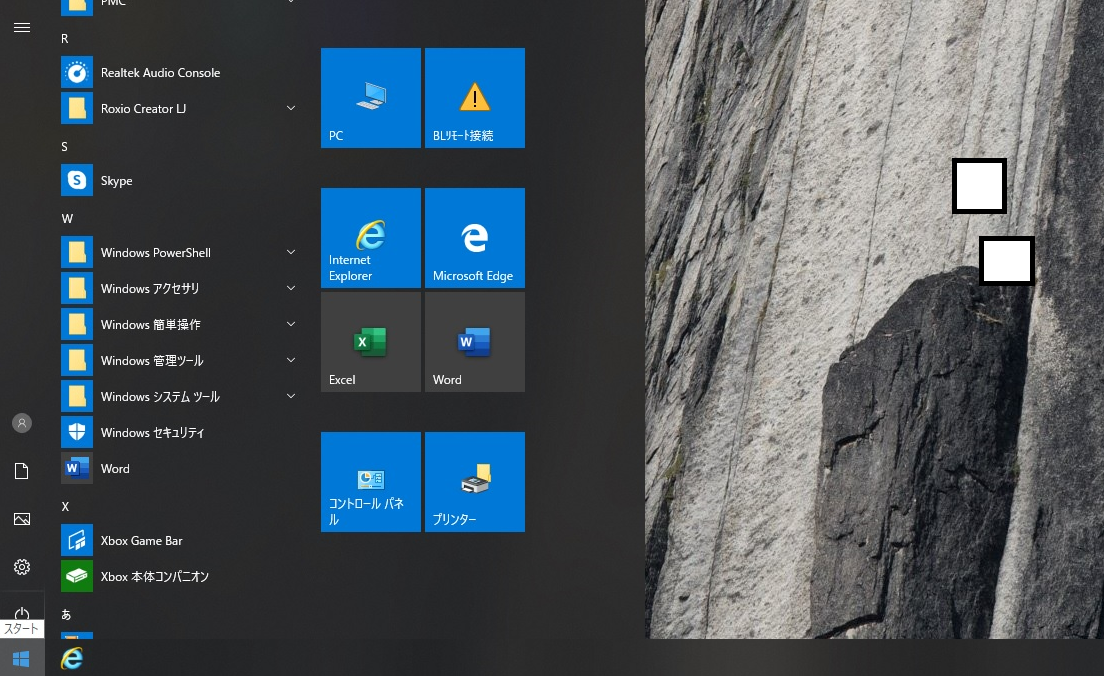Click the Windows PowerShell folder icon
The width and height of the screenshot is (1104, 676).
click(77, 253)
